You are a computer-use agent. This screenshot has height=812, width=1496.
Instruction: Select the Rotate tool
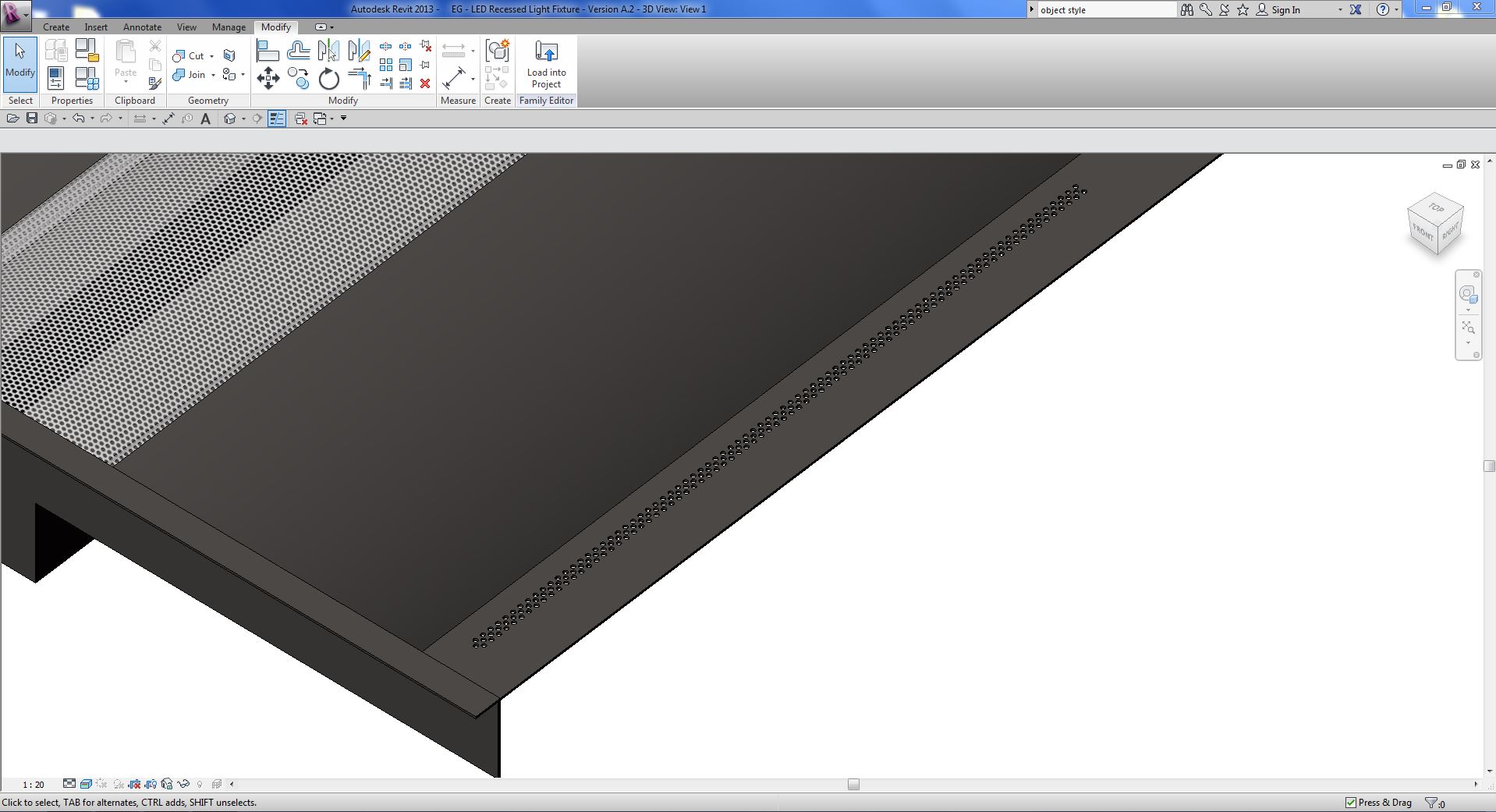pos(328,78)
